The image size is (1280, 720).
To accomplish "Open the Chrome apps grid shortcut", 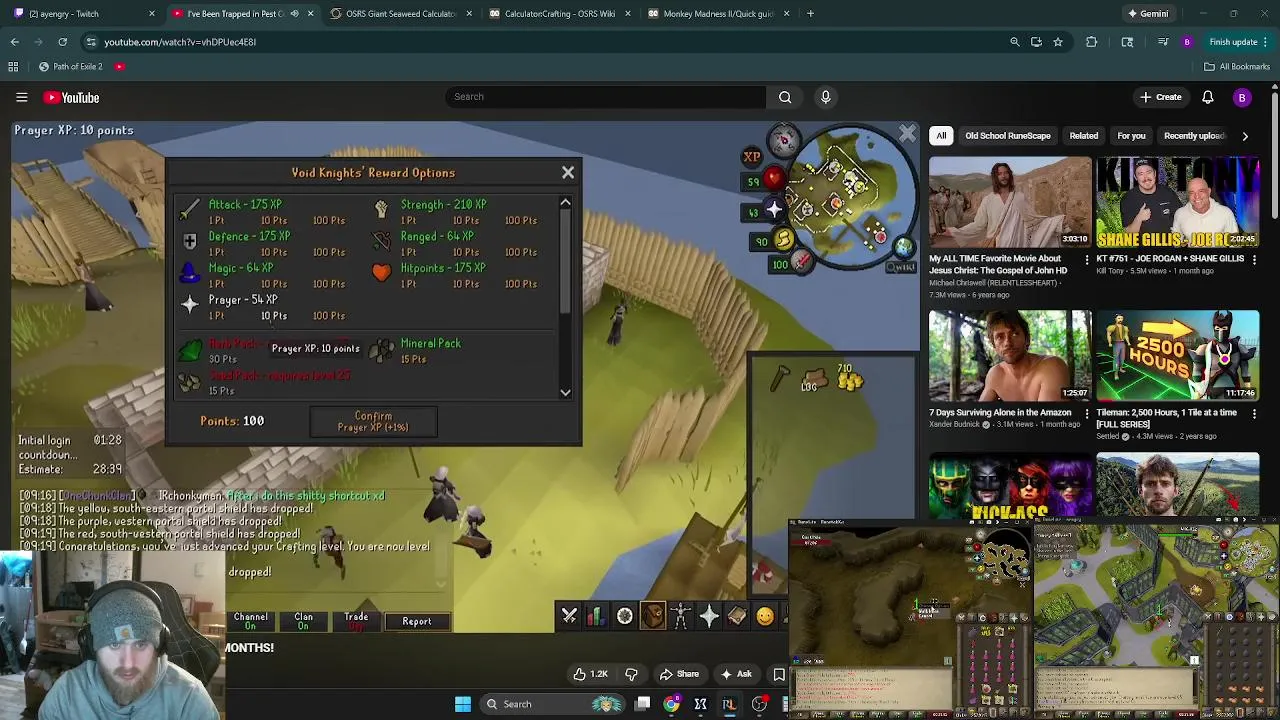I will pyautogui.click(x=13, y=67).
